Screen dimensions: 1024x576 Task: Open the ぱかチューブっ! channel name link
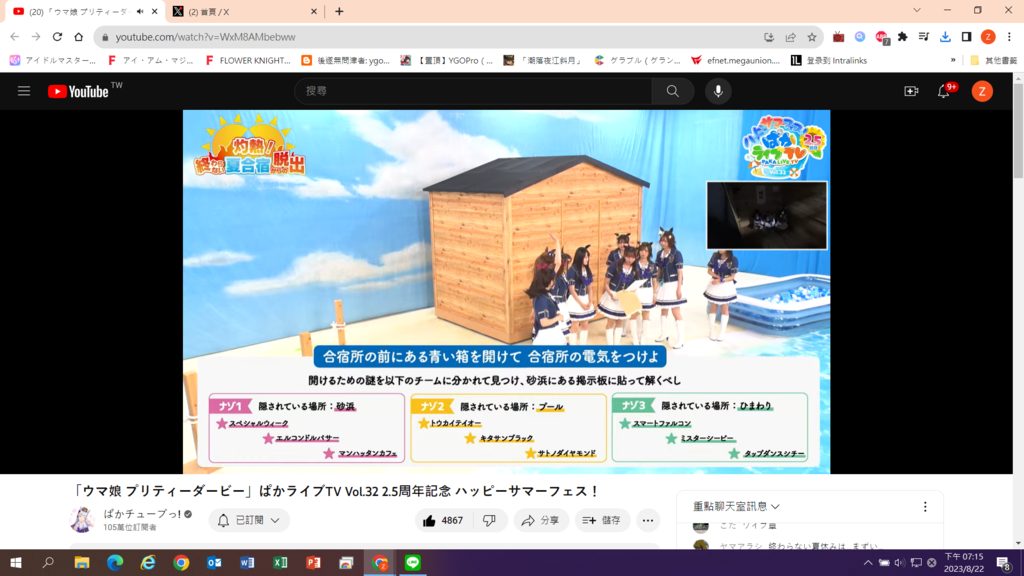[142, 514]
